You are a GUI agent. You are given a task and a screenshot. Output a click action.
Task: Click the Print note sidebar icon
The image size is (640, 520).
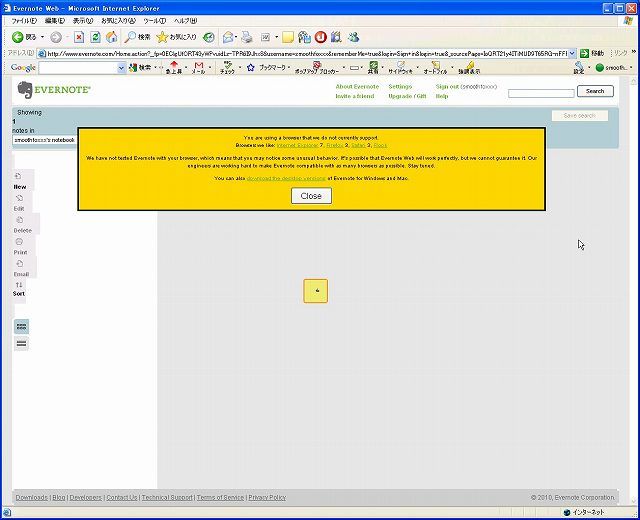[20, 247]
